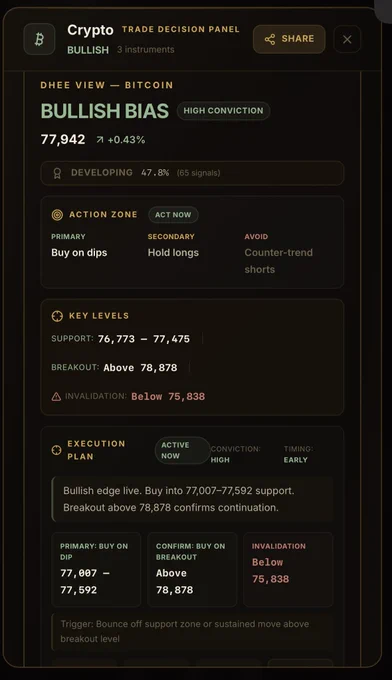Click the High Conviction badge
392x680 pixels.
[x=223, y=111]
